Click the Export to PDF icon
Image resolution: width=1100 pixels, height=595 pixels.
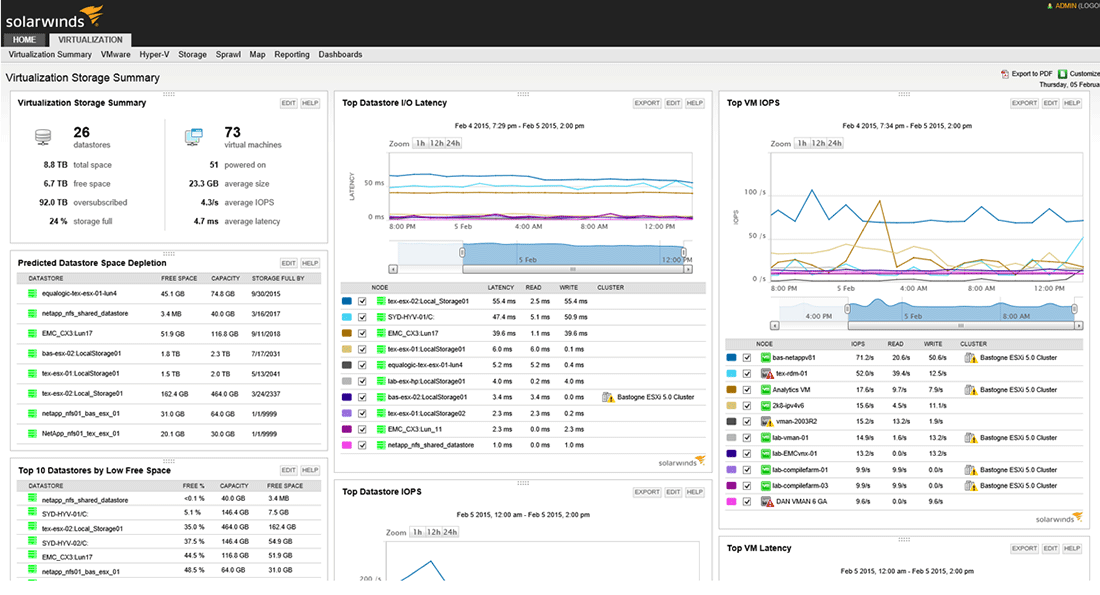[x=1005, y=74]
